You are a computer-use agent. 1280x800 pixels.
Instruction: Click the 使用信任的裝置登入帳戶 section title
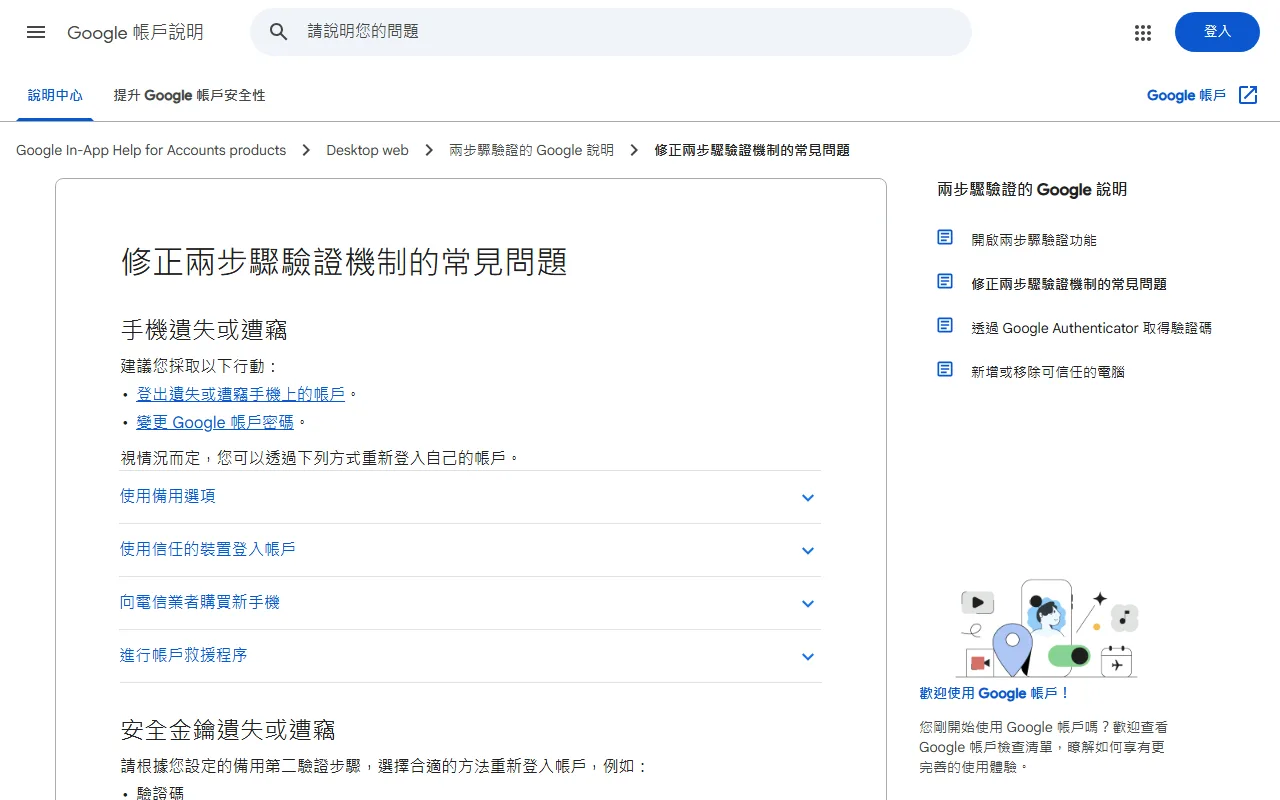tap(207, 549)
